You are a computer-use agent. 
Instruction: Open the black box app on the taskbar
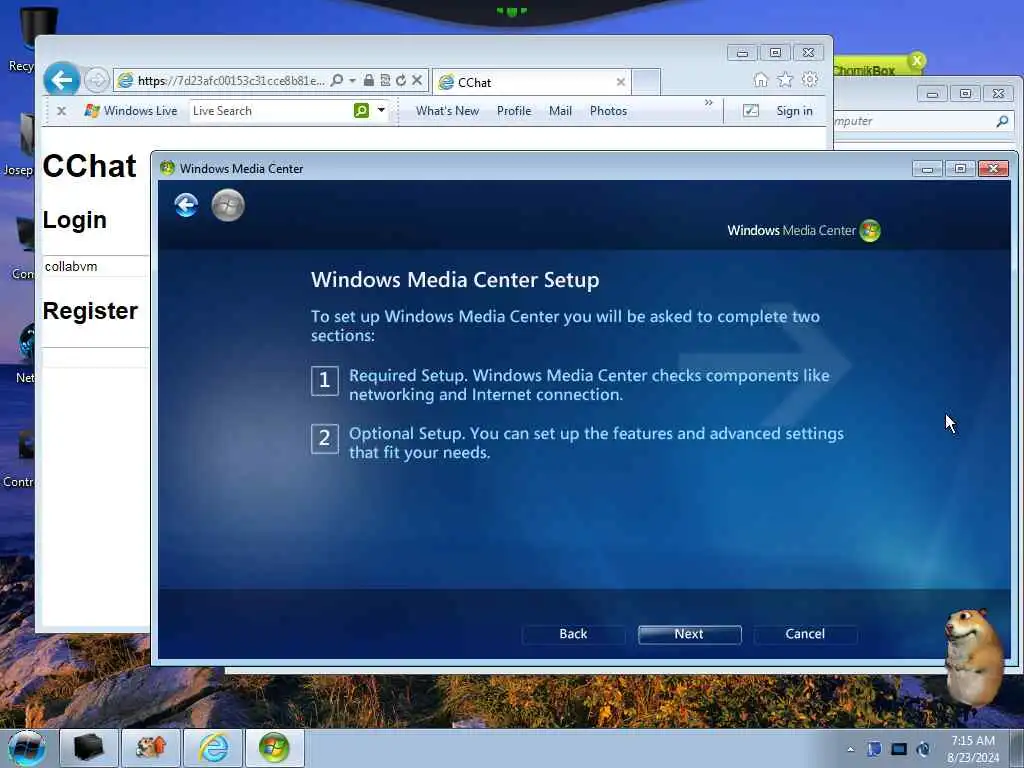(89, 748)
